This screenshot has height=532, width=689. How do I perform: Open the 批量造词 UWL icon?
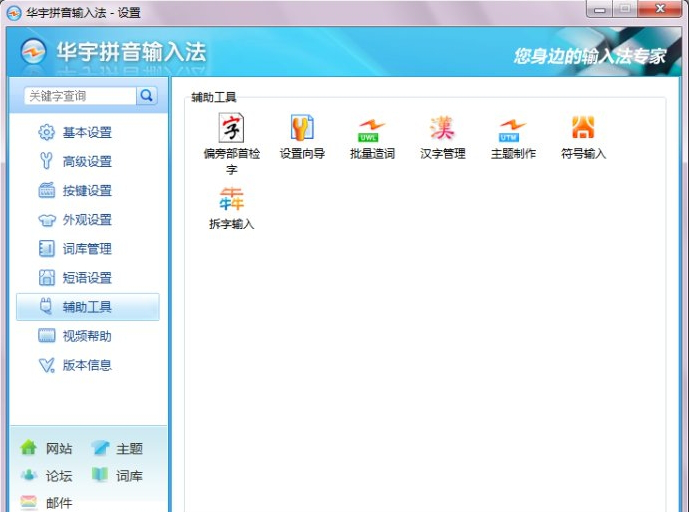point(372,130)
